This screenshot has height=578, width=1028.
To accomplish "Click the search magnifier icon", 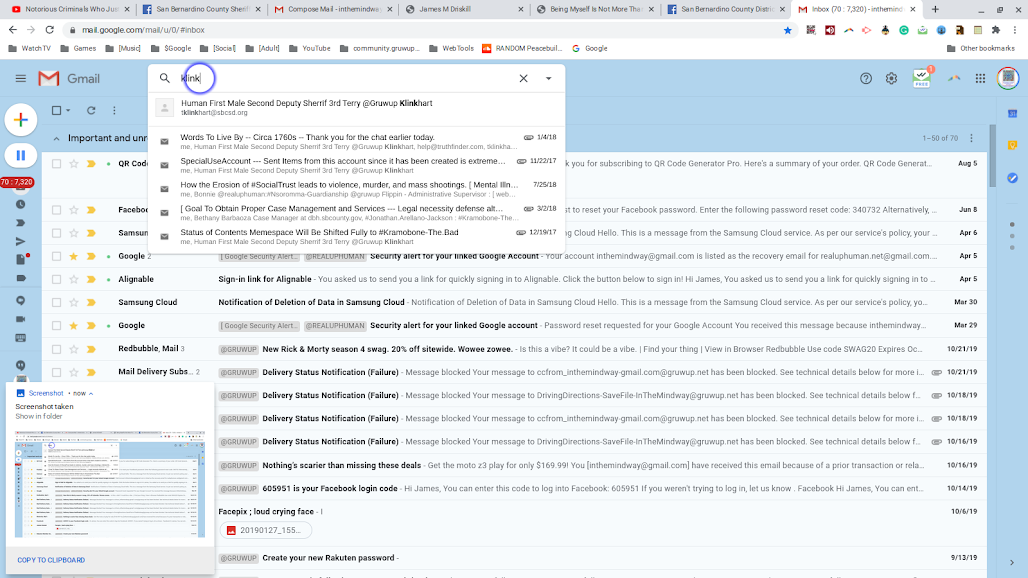I will click(x=165, y=78).
